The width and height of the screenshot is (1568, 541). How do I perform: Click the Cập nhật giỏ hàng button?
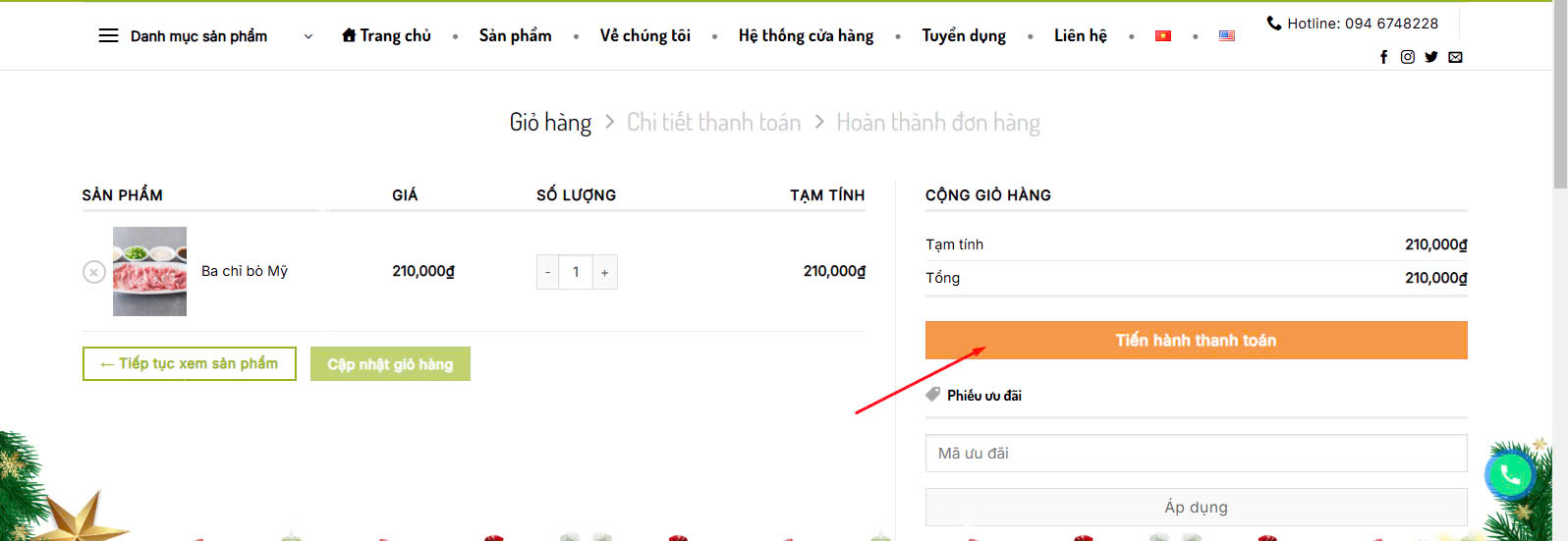click(x=390, y=364)
